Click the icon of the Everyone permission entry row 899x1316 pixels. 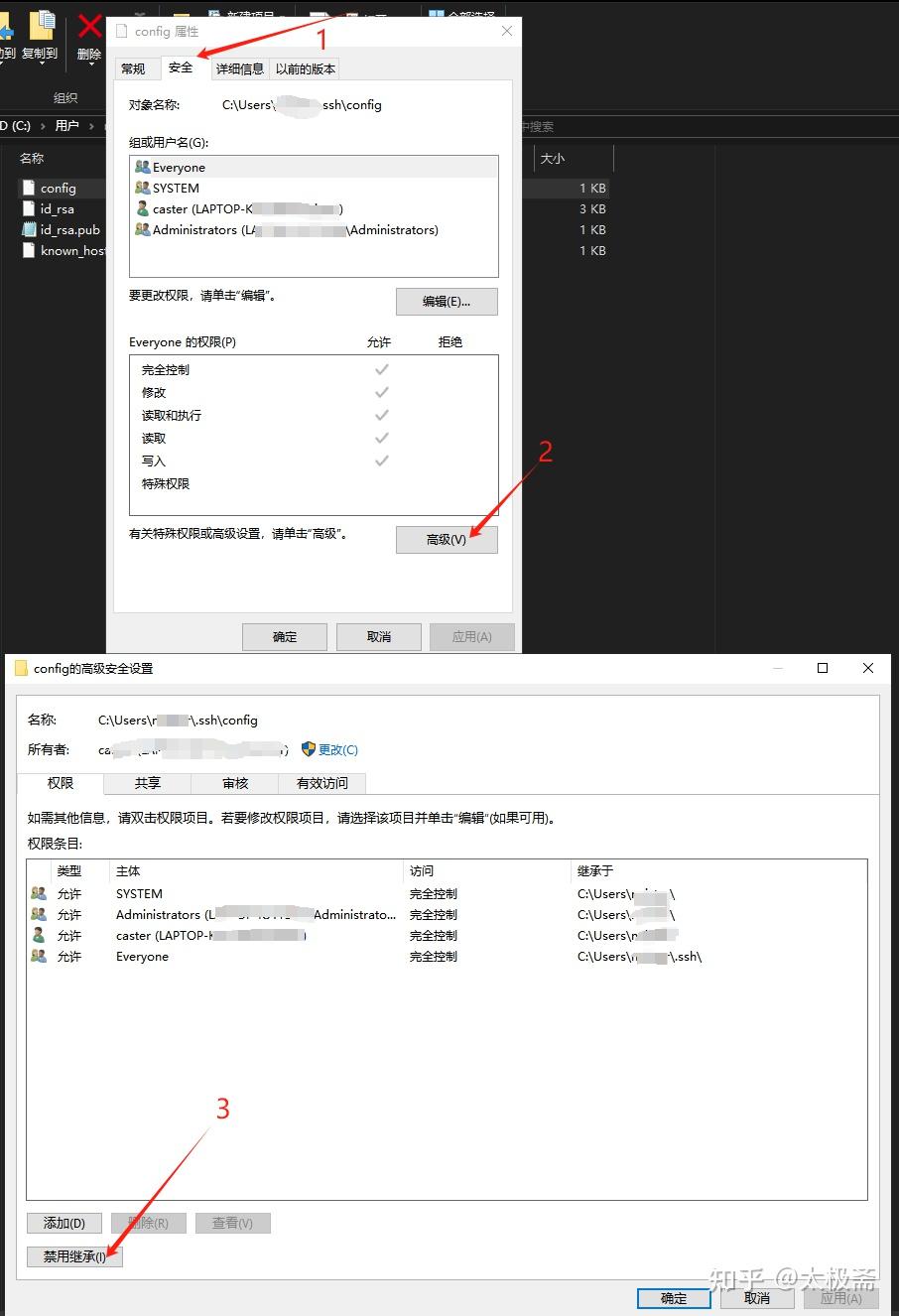click(x=39, y=956)
